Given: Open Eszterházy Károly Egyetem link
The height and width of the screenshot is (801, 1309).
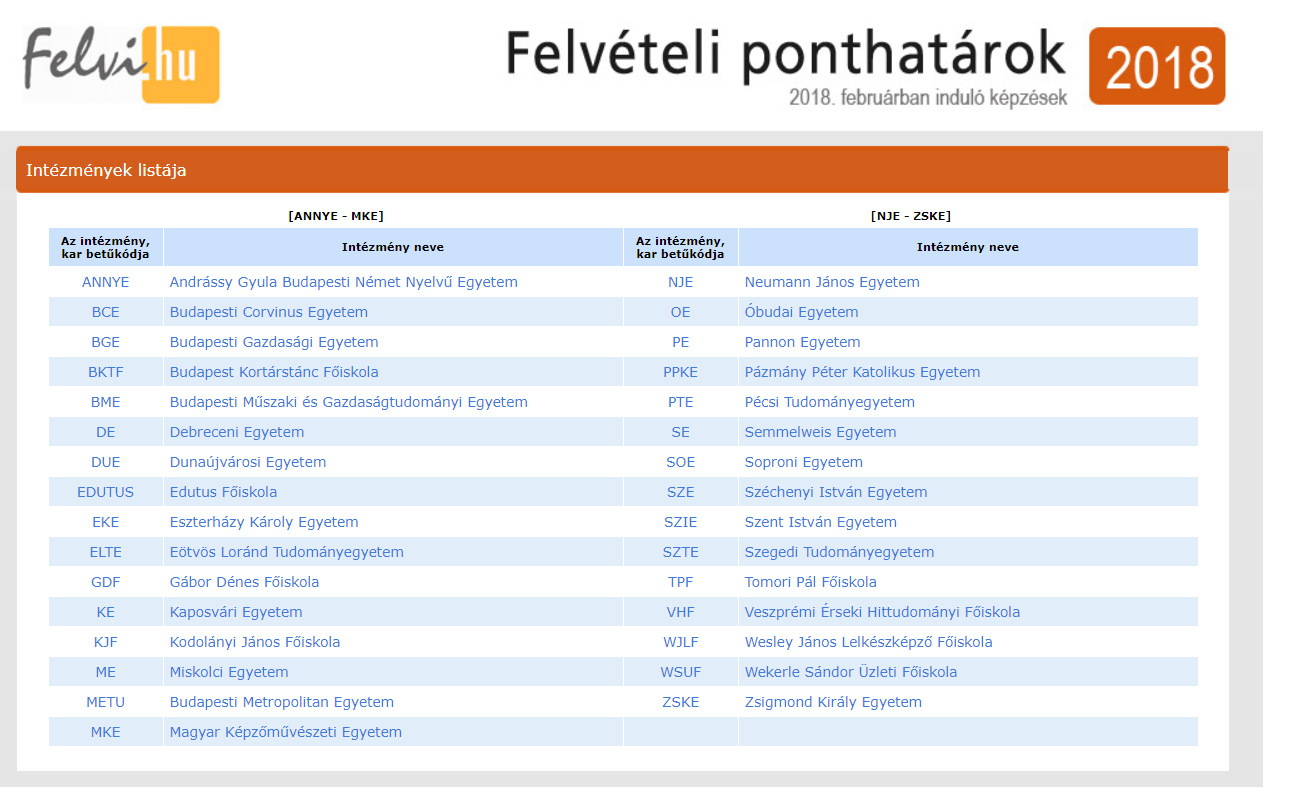Looking at the screenshot, I should click(x=264, y=522).
